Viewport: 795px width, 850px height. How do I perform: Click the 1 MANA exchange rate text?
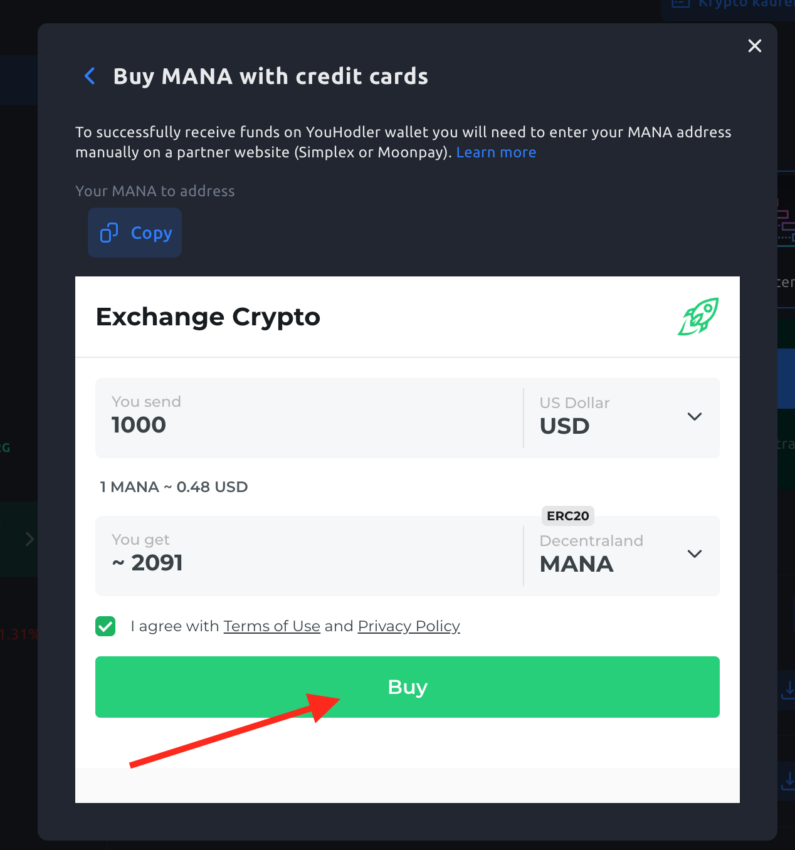[173, 487]
